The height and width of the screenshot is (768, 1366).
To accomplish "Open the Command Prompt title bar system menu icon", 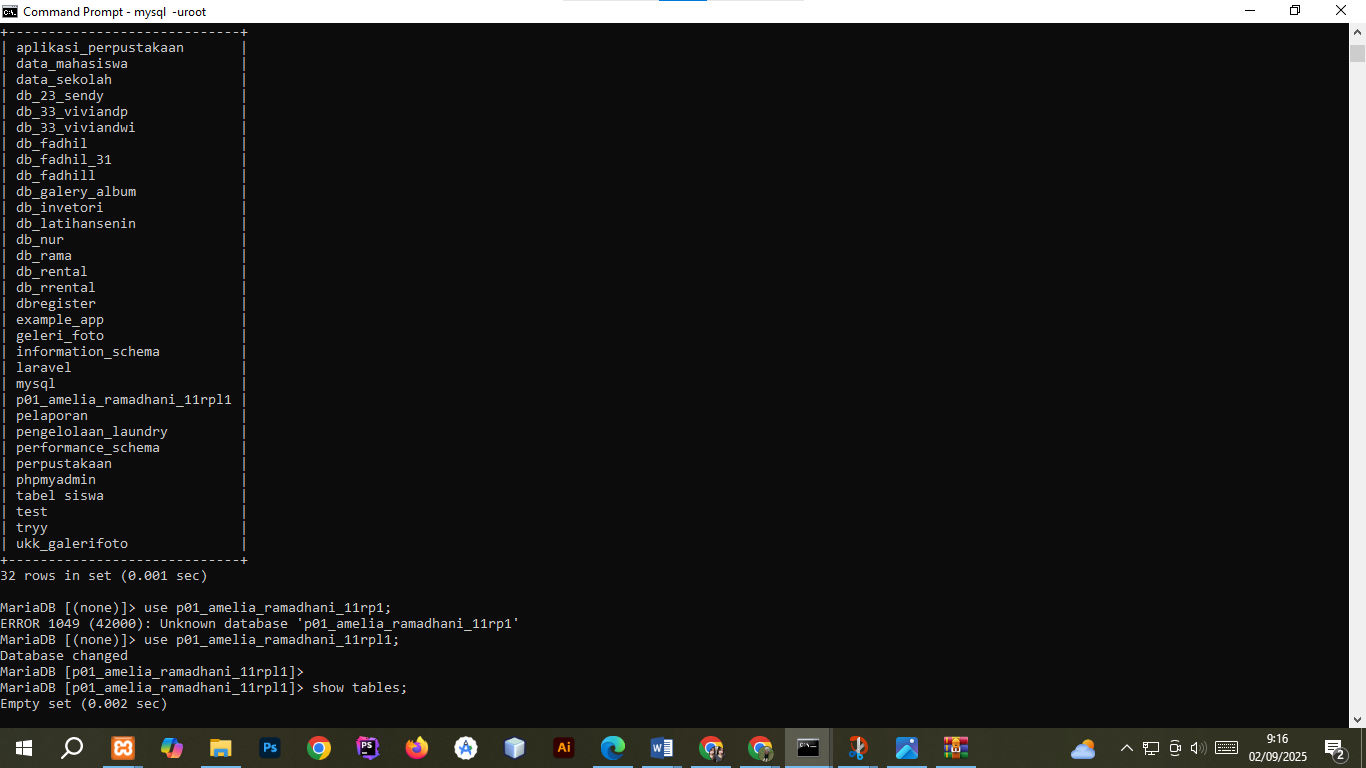I will [10, 11].
